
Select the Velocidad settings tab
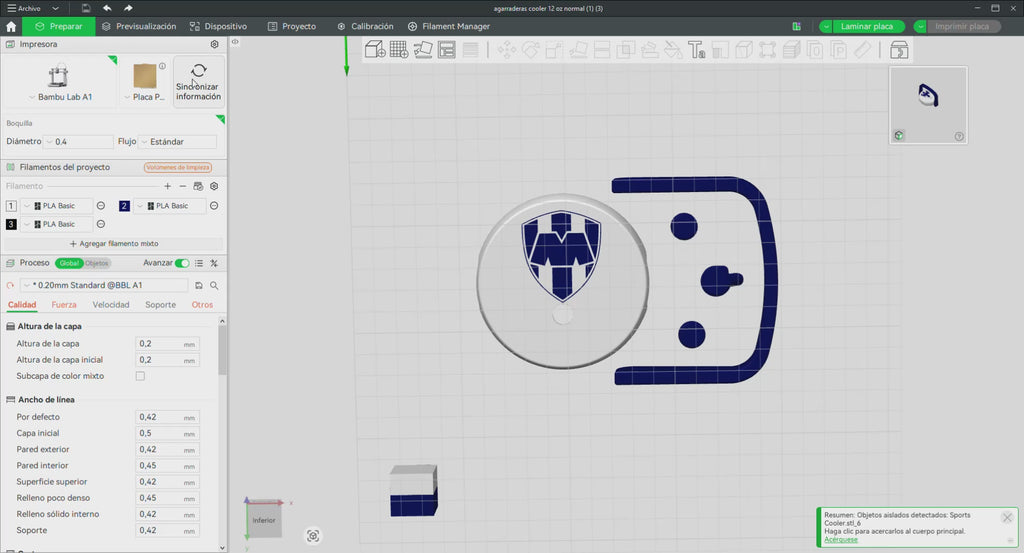pos(111,305)
